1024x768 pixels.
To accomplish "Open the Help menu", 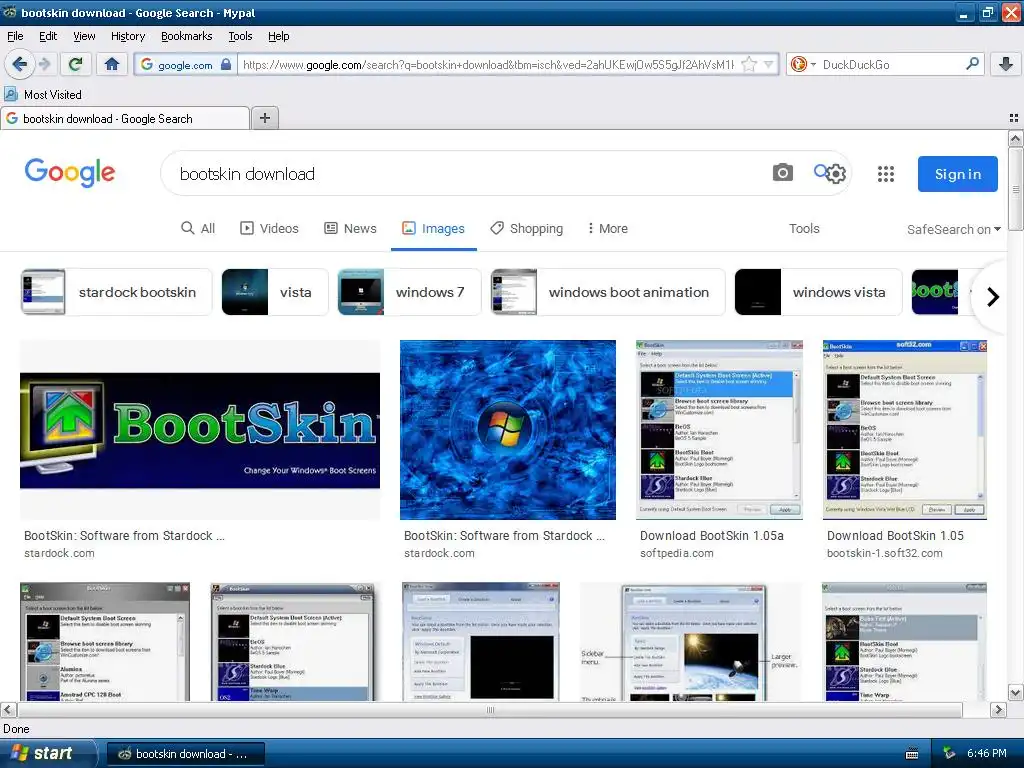I will click(278, 36).
